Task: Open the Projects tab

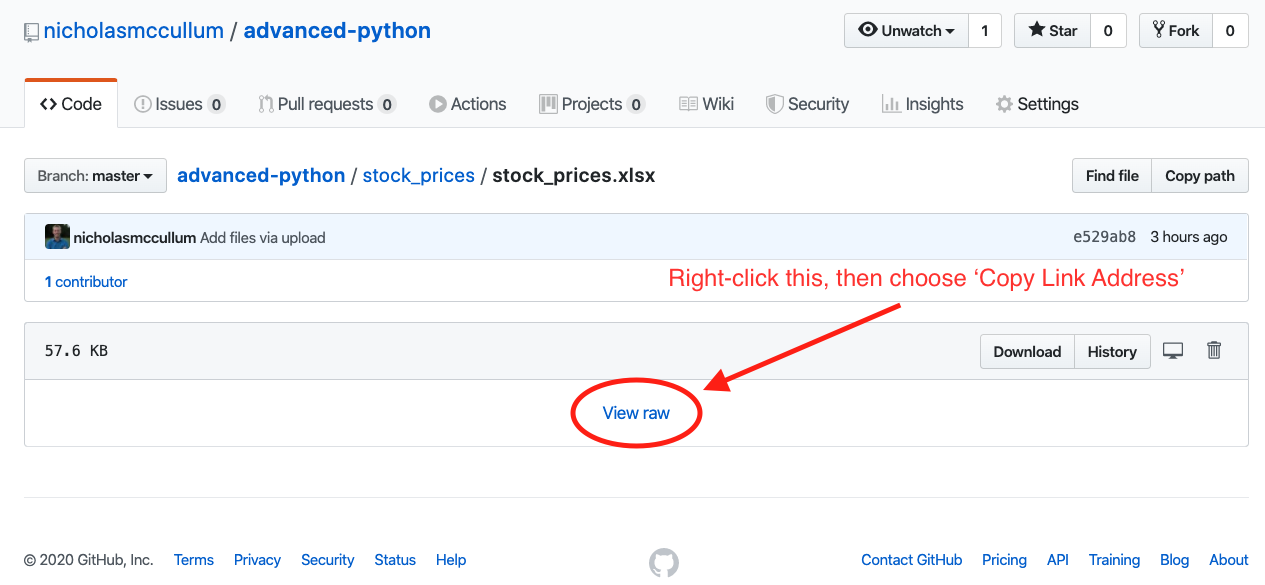Action: 592,104
